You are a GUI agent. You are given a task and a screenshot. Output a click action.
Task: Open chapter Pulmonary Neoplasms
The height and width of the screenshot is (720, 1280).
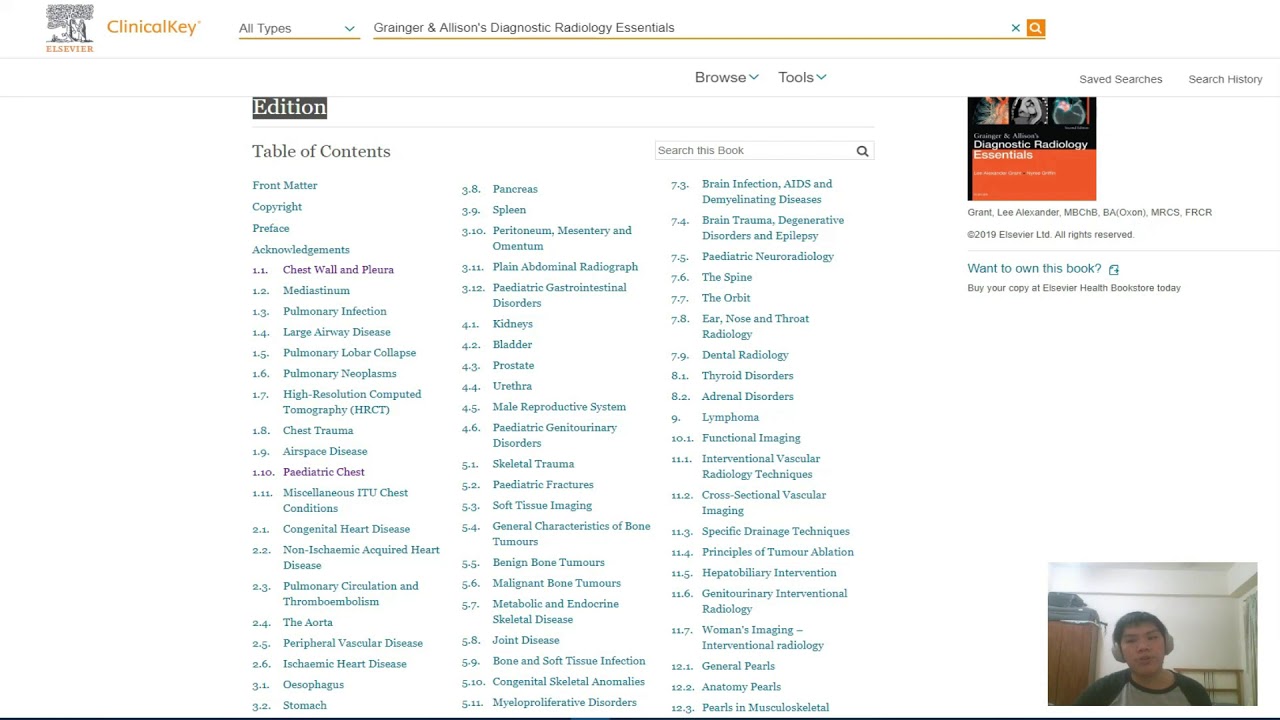[339, 374]
